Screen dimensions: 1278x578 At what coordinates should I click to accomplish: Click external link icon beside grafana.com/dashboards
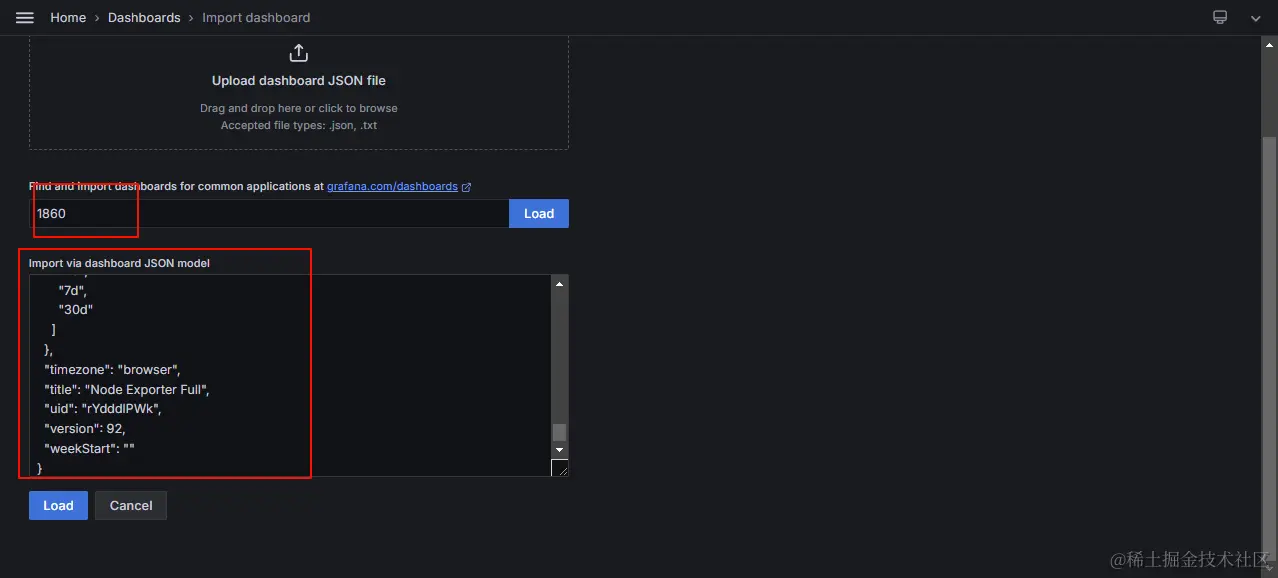point(466,187)
